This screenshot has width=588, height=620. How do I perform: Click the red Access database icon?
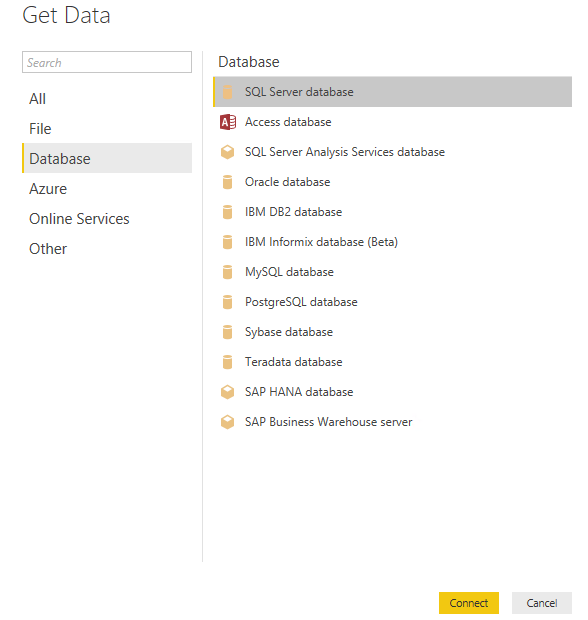coord(228,122)
